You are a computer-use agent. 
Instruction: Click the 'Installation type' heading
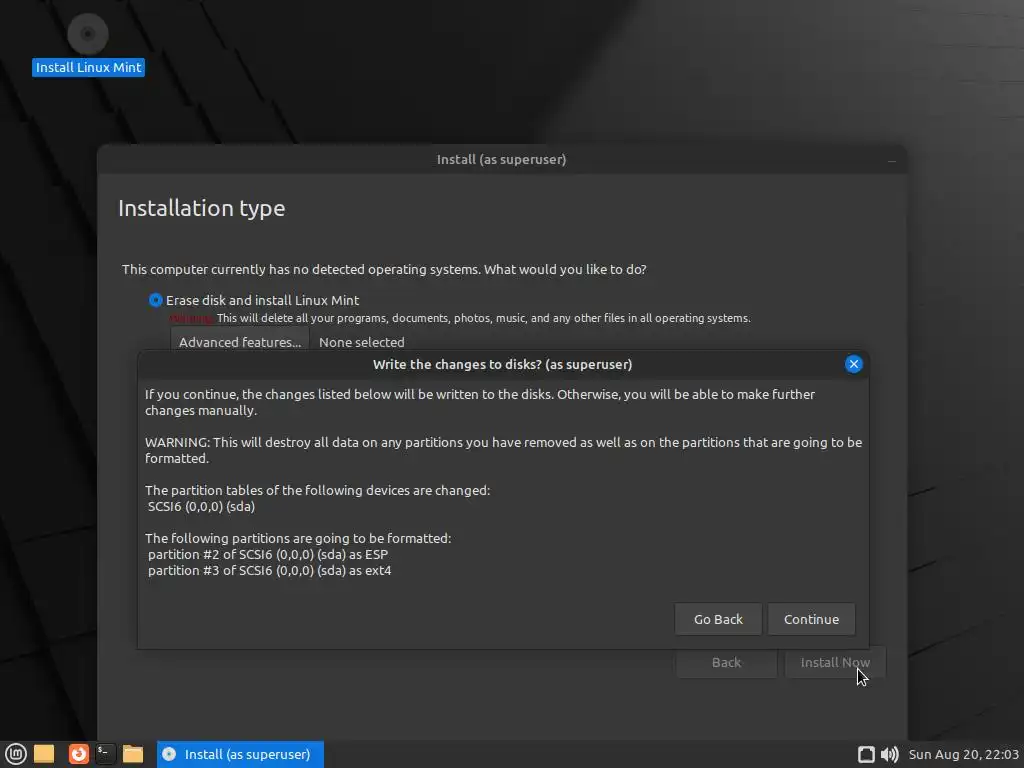(201, 208)
